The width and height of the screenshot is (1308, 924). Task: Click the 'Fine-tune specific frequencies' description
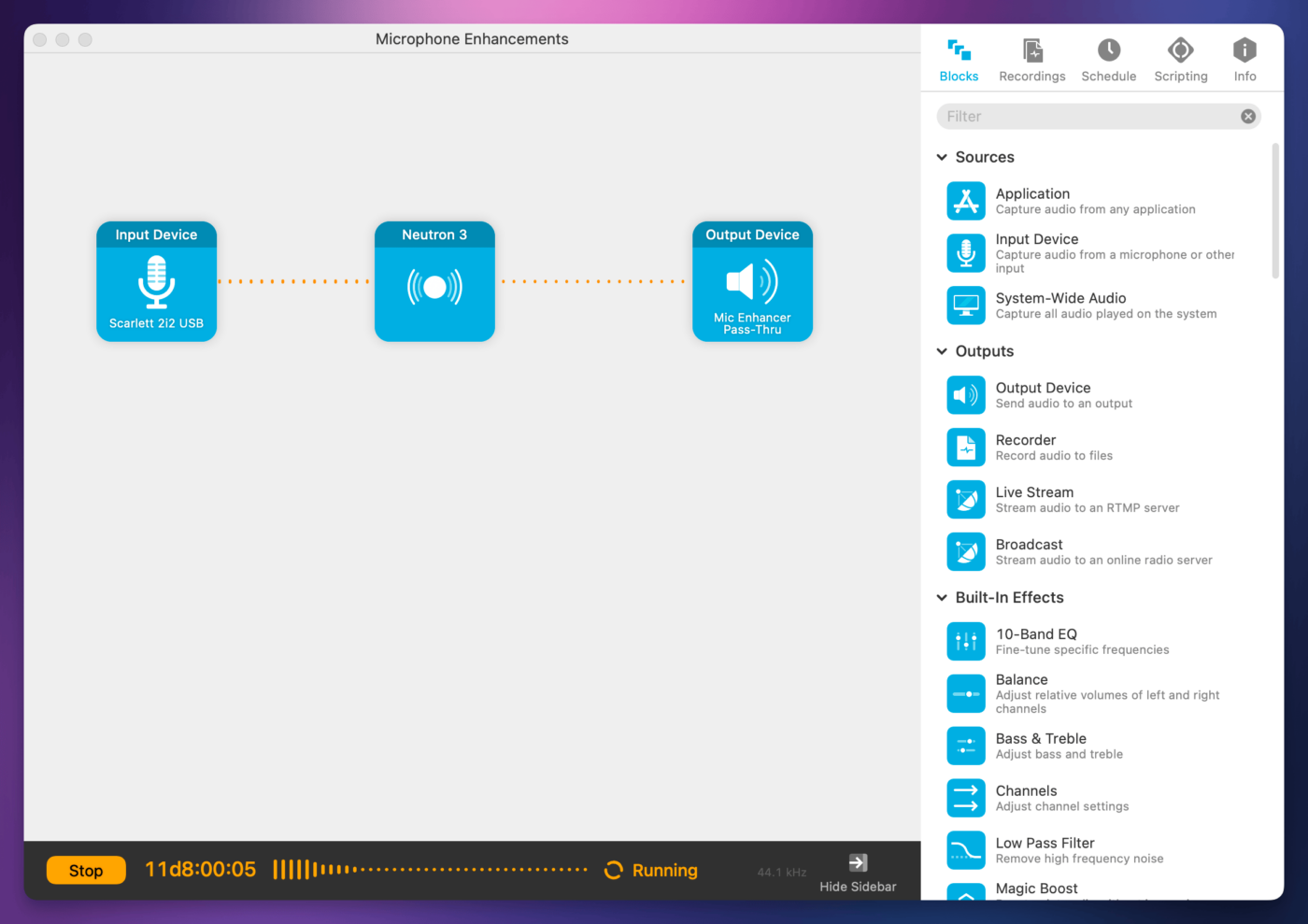pyautogui.click(x=1082, y=650)
